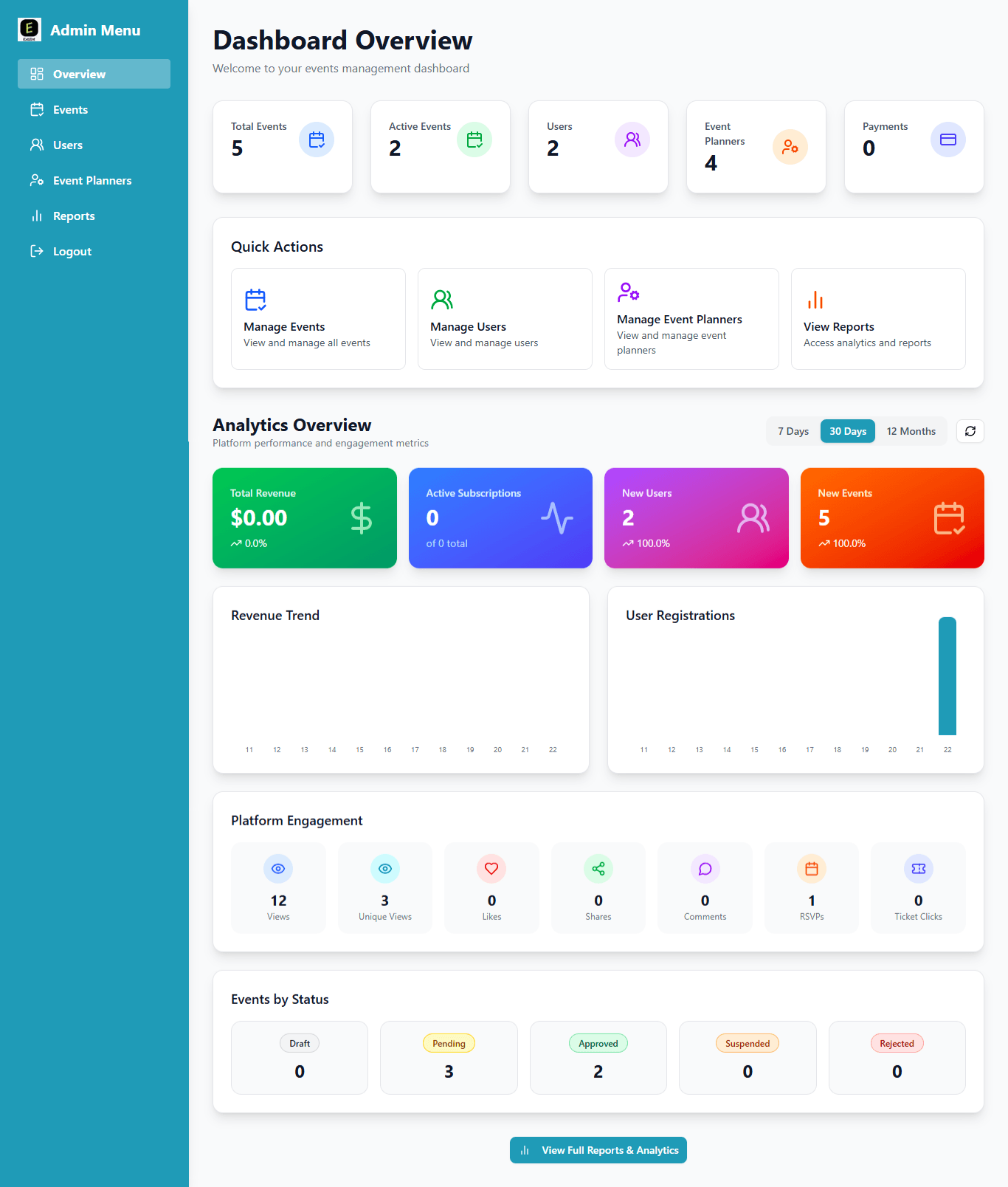Open Events from the sidebar menu

pyautogui.click(x=70, y=110)
